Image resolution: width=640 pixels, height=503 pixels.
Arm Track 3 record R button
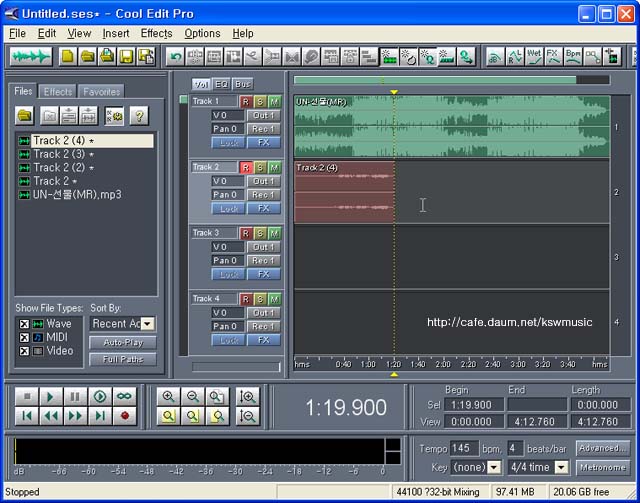[246, 234]
